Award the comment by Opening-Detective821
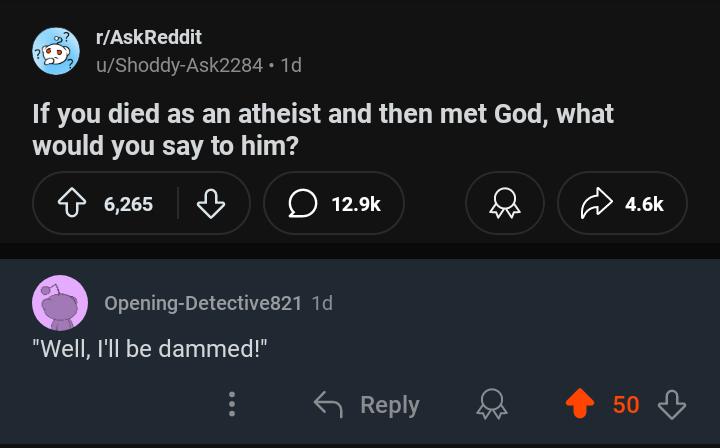The image size is (720, 448). 490,404
